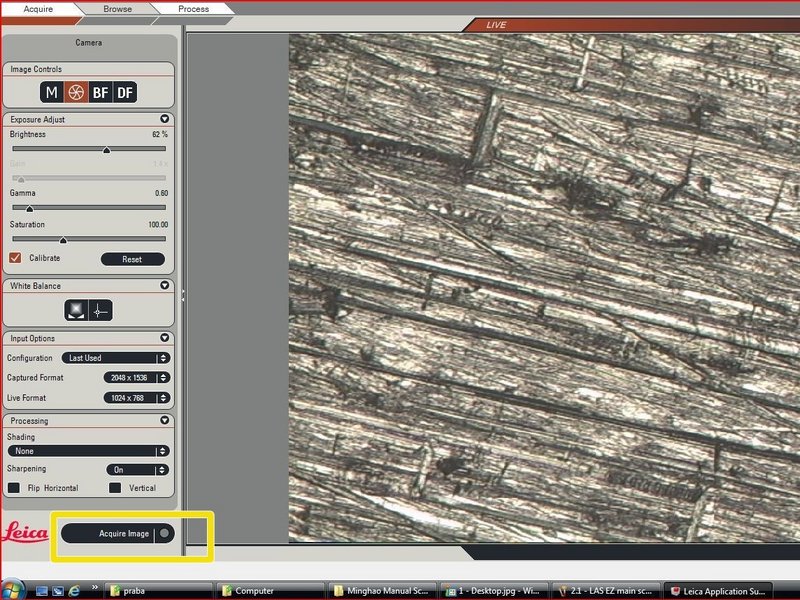Click the Acquire Image button
This screenshot has width=800, height=600.
click(x=118, y=533)
